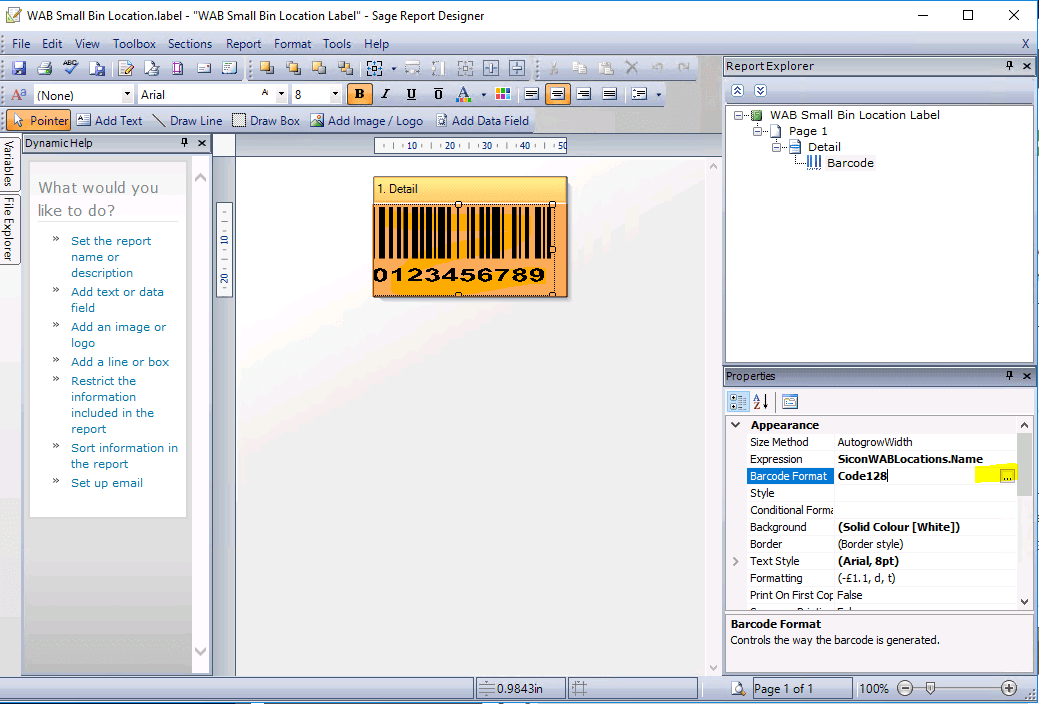The height and width of the screenshot is (704, 1039).
Task: Click 'Set up email' help link
Action: pyautogui.click(x=107, y=483)
